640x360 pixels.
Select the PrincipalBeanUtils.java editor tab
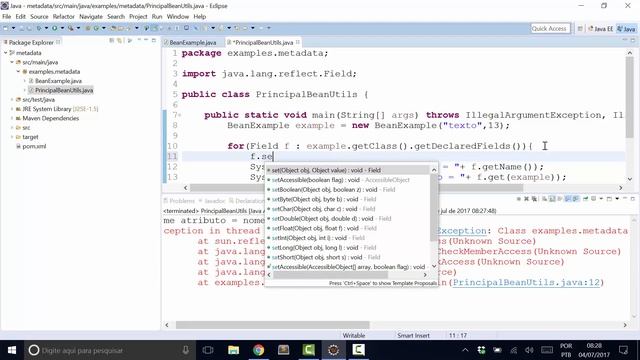click(264, 42)
